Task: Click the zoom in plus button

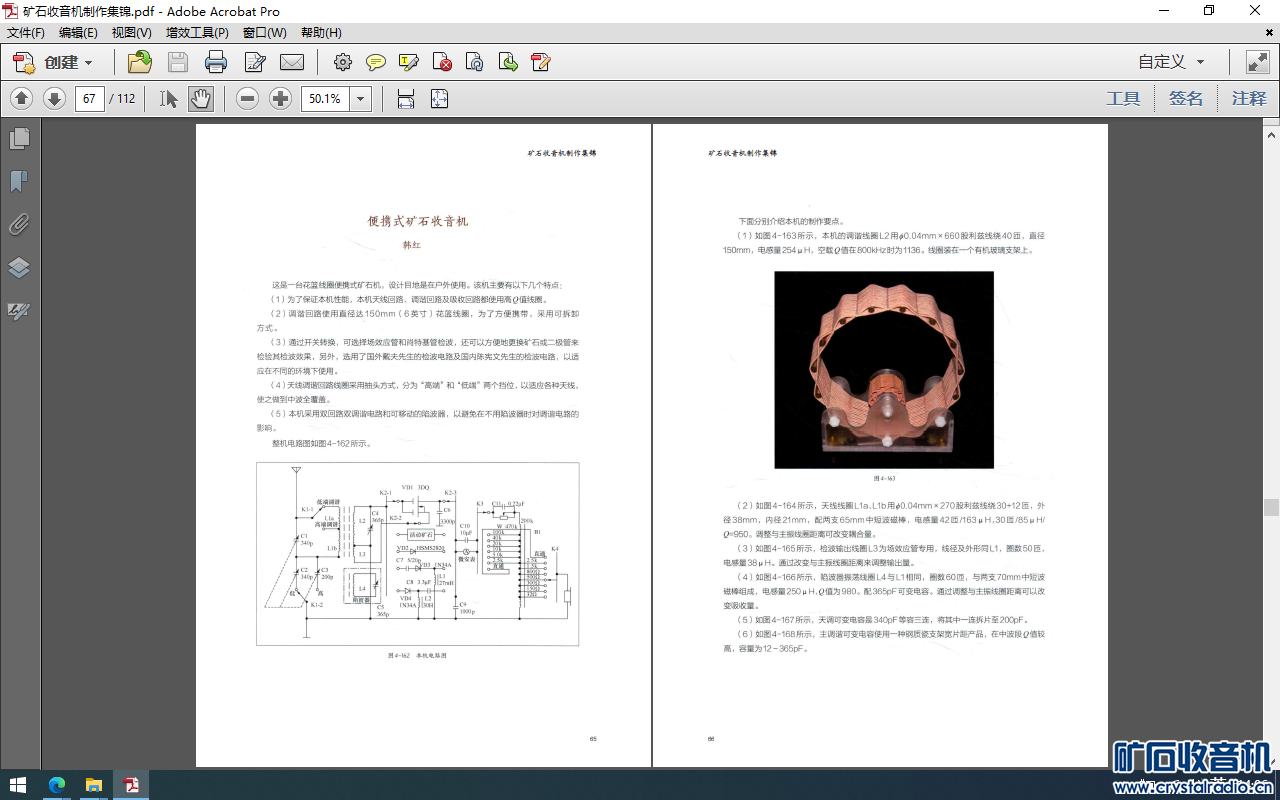Action: (x=281, y=98)
